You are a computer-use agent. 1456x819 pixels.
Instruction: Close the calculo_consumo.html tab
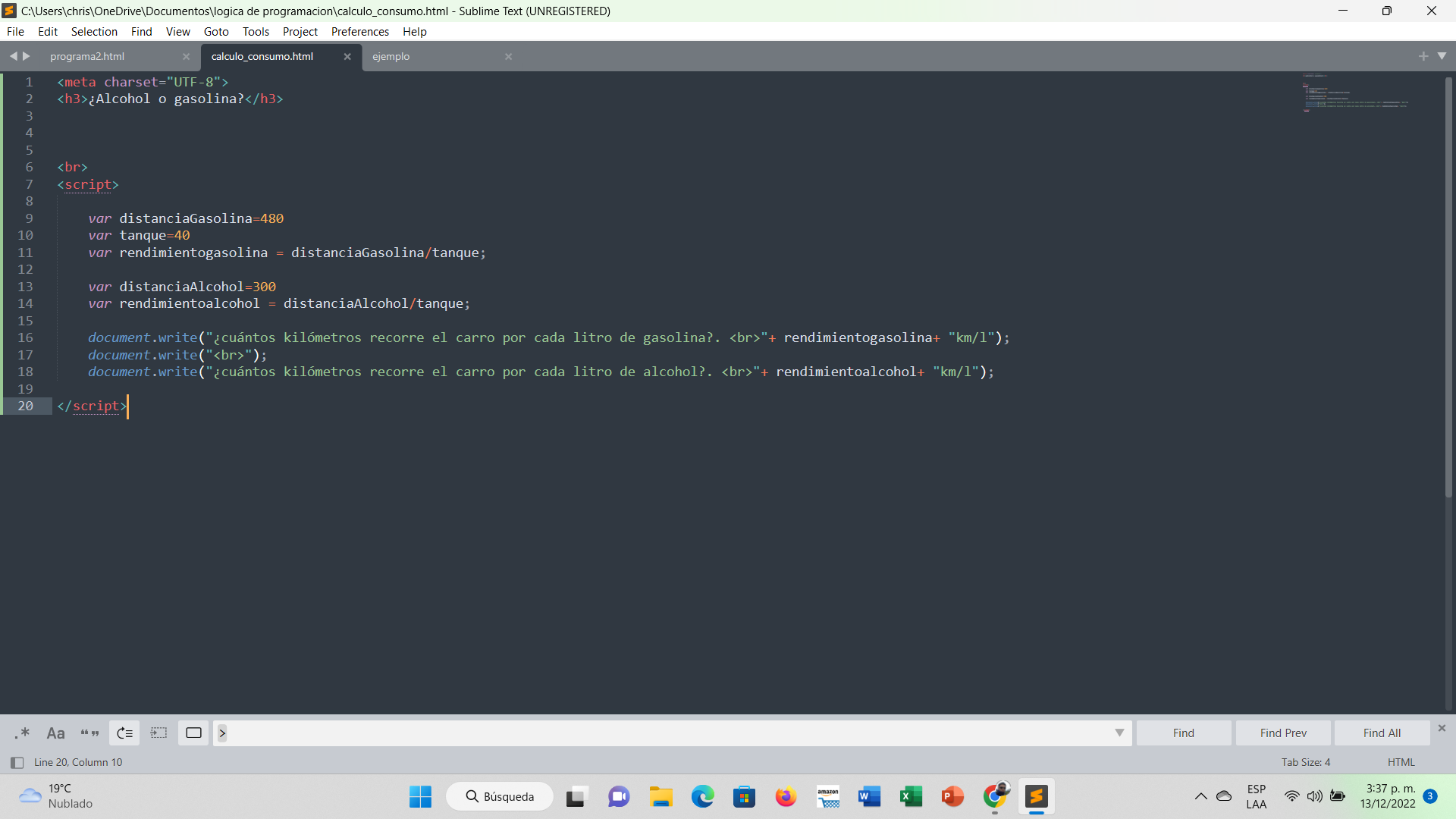(x=347, y=57)
